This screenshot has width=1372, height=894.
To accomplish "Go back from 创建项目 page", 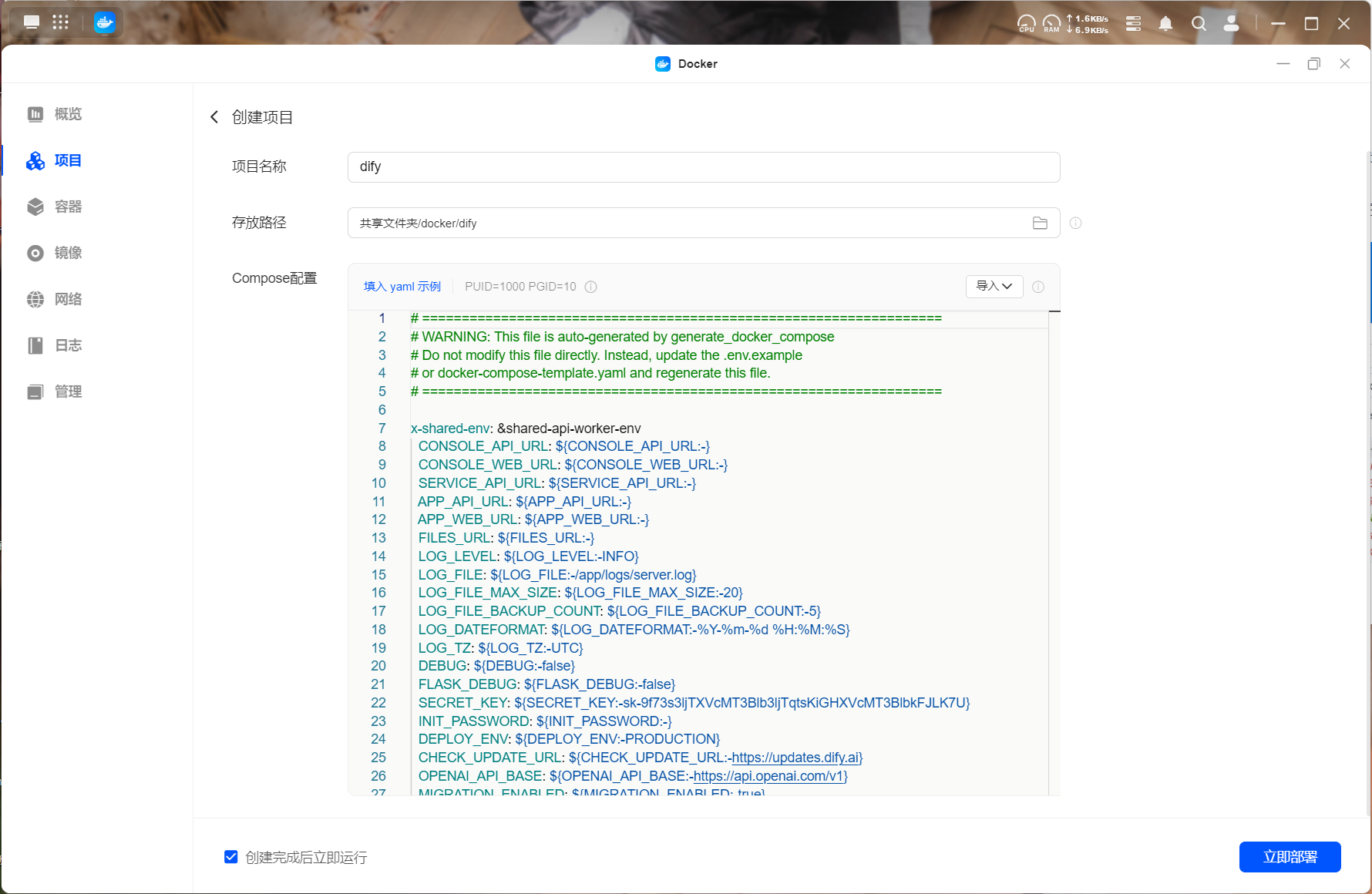I will pos(214,117).
